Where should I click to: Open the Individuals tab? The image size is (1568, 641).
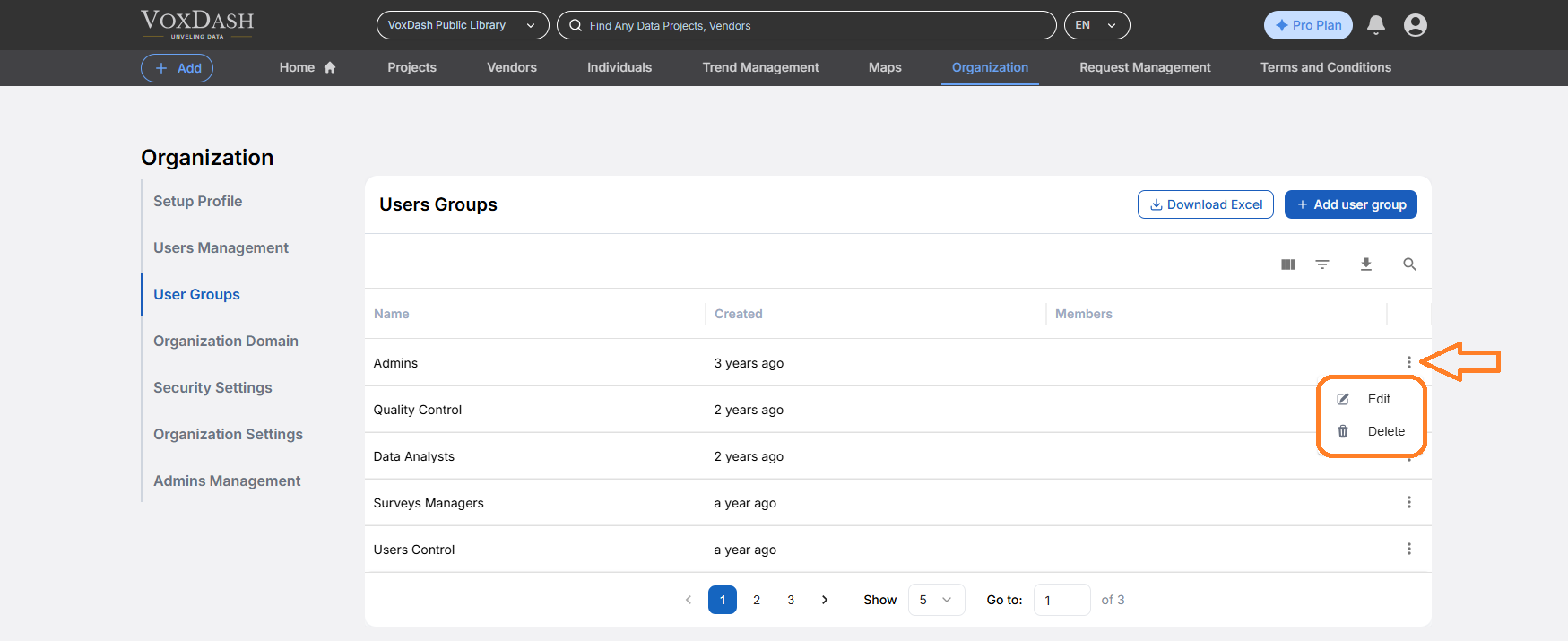pos(619,67)
